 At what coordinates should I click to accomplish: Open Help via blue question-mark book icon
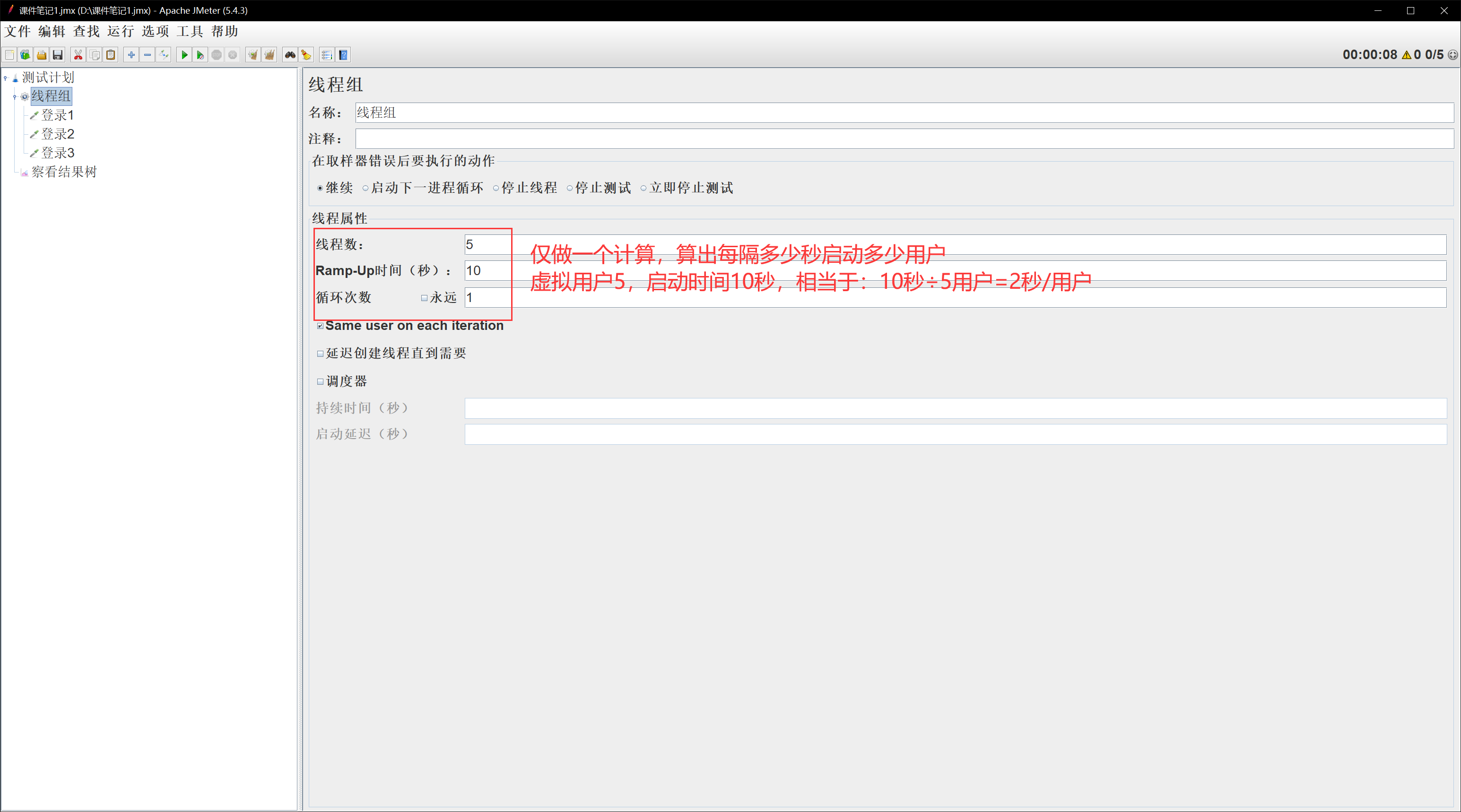click(343, 55)
